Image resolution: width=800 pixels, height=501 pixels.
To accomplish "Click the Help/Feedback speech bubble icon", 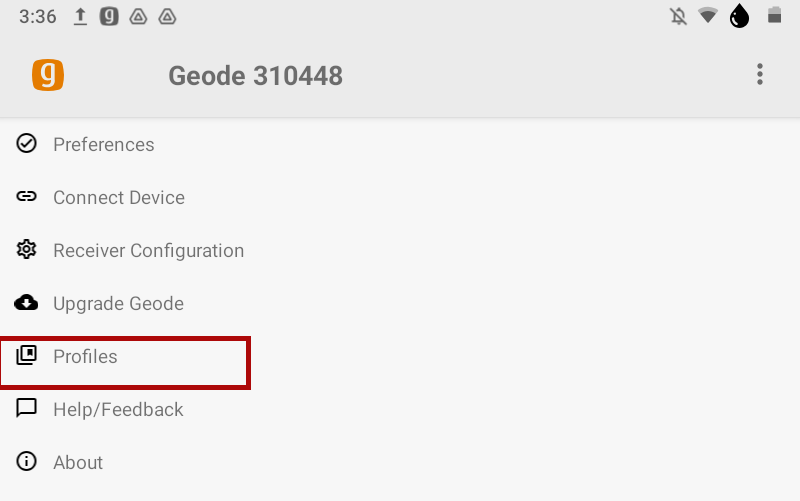I will click(x=27, y=409).
